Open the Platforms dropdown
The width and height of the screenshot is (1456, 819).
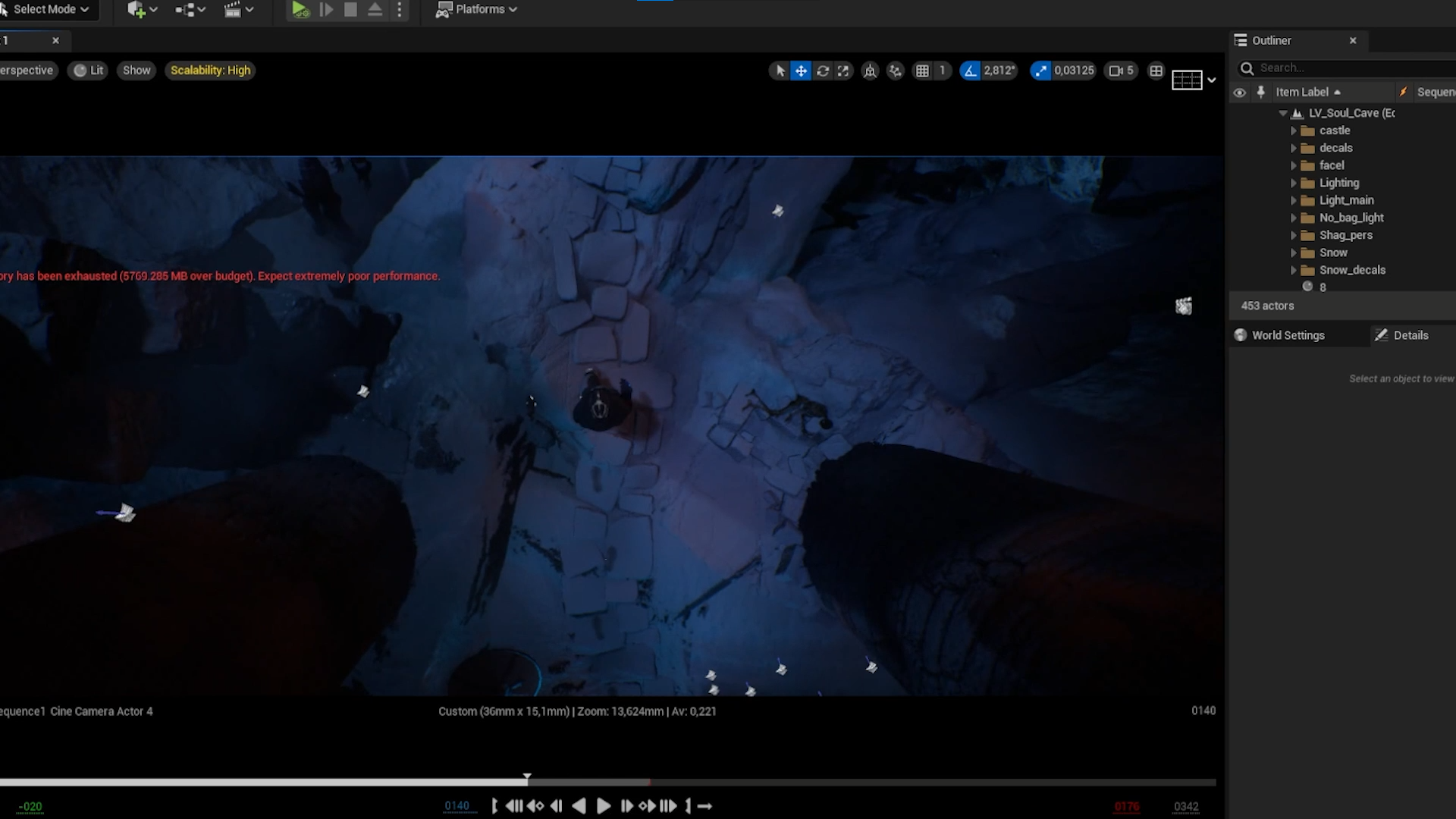pyautogui.click(x=477, y=10)
